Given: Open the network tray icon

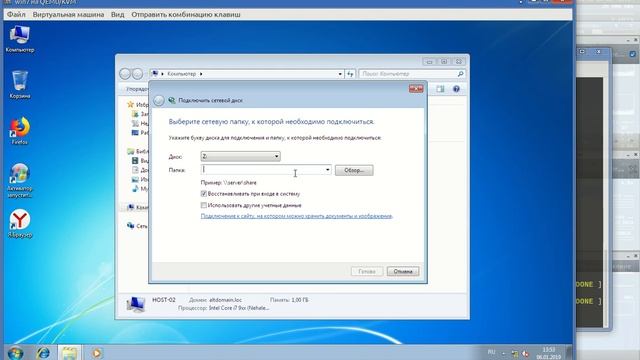Looking at the screenshot, I should pyautogui.click(x=515, y=354).
